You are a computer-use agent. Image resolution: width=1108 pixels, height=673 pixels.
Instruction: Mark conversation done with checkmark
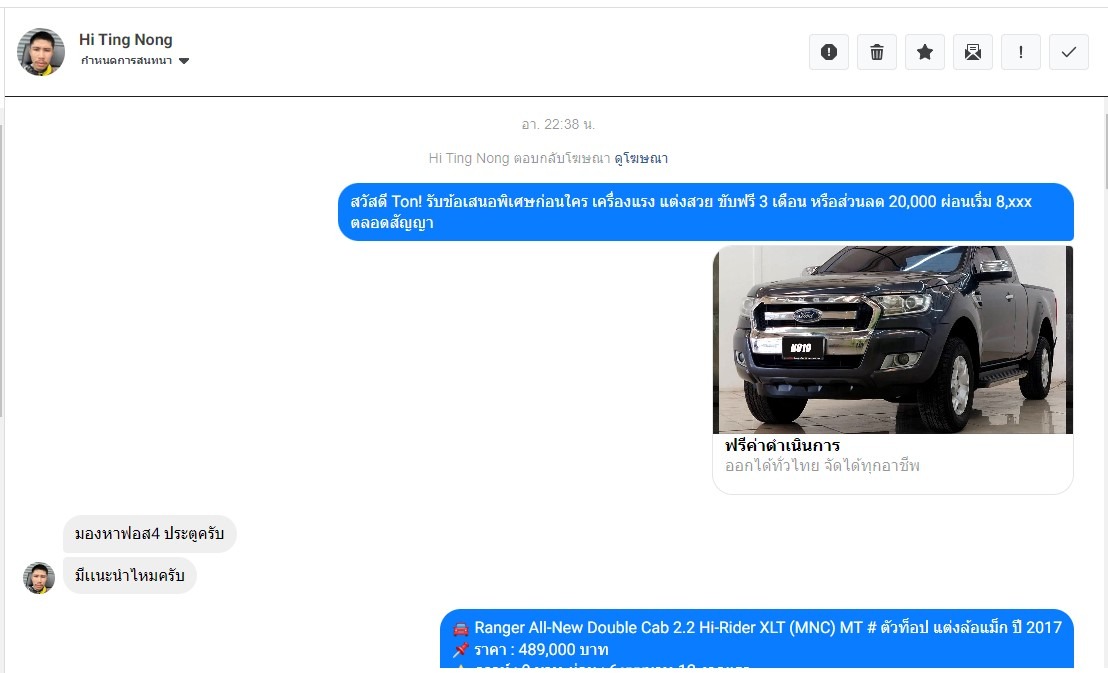click(1068, 52)
